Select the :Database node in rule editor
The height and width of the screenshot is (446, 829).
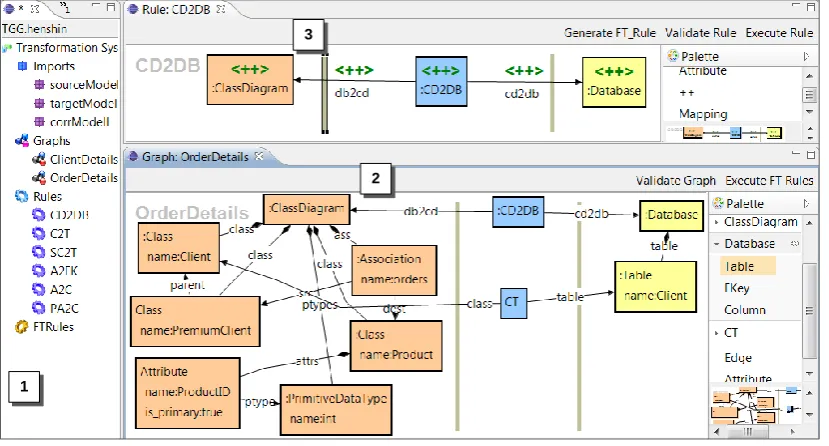[614, 82]
